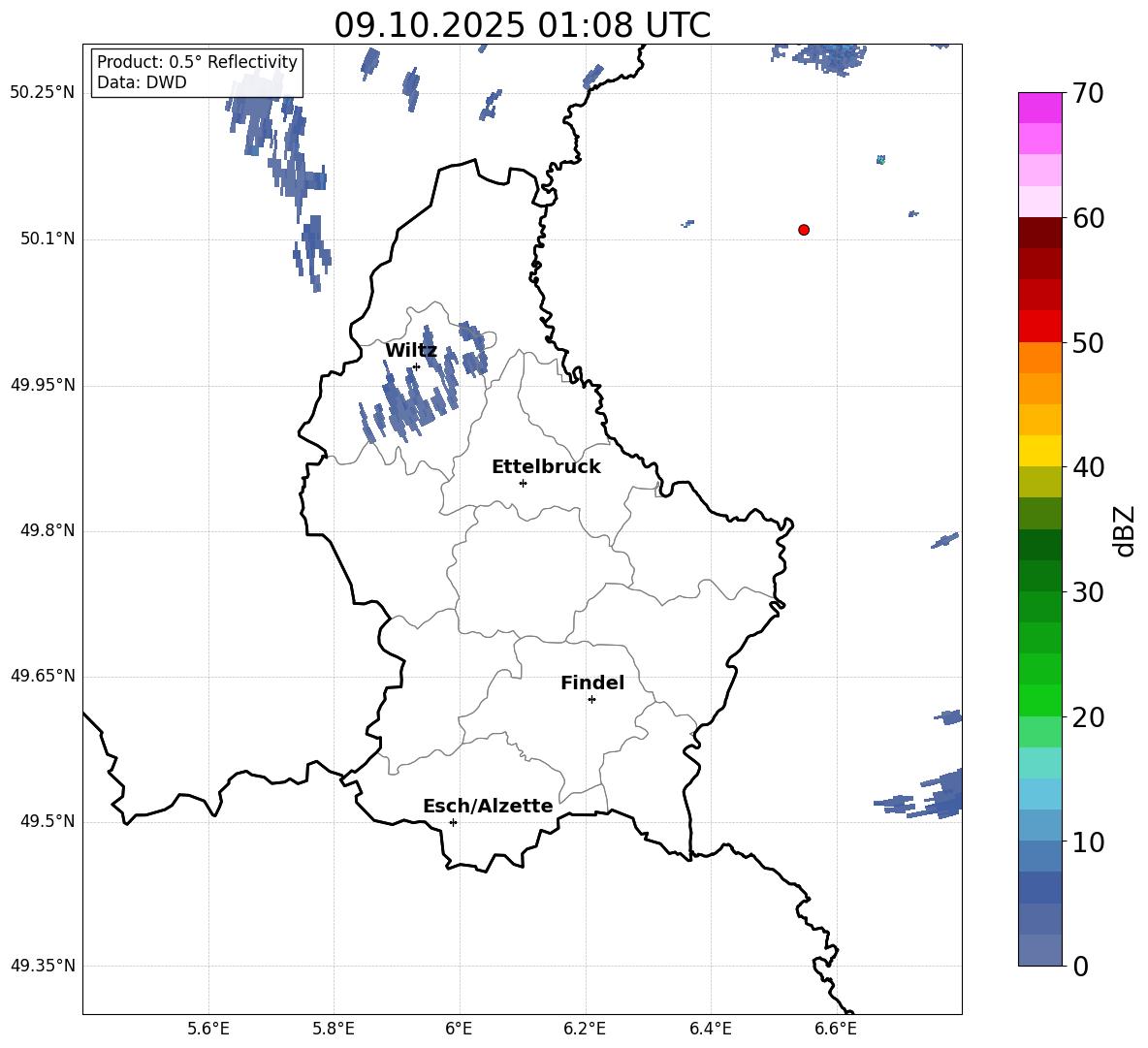1148x1048 pixels.
Task: Click the 49.65°N latitude label
Action: pyautogui.click(x=43, y=677)
